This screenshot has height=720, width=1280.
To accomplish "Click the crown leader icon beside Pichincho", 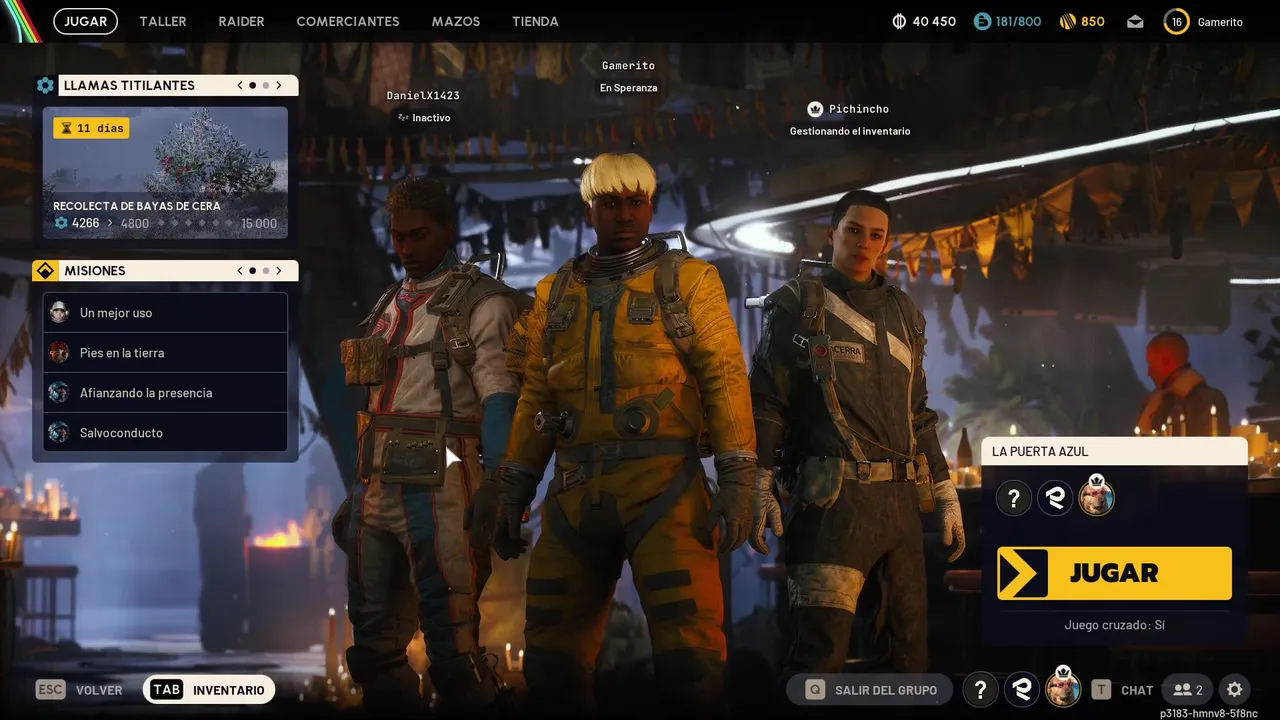I will 815,109.
